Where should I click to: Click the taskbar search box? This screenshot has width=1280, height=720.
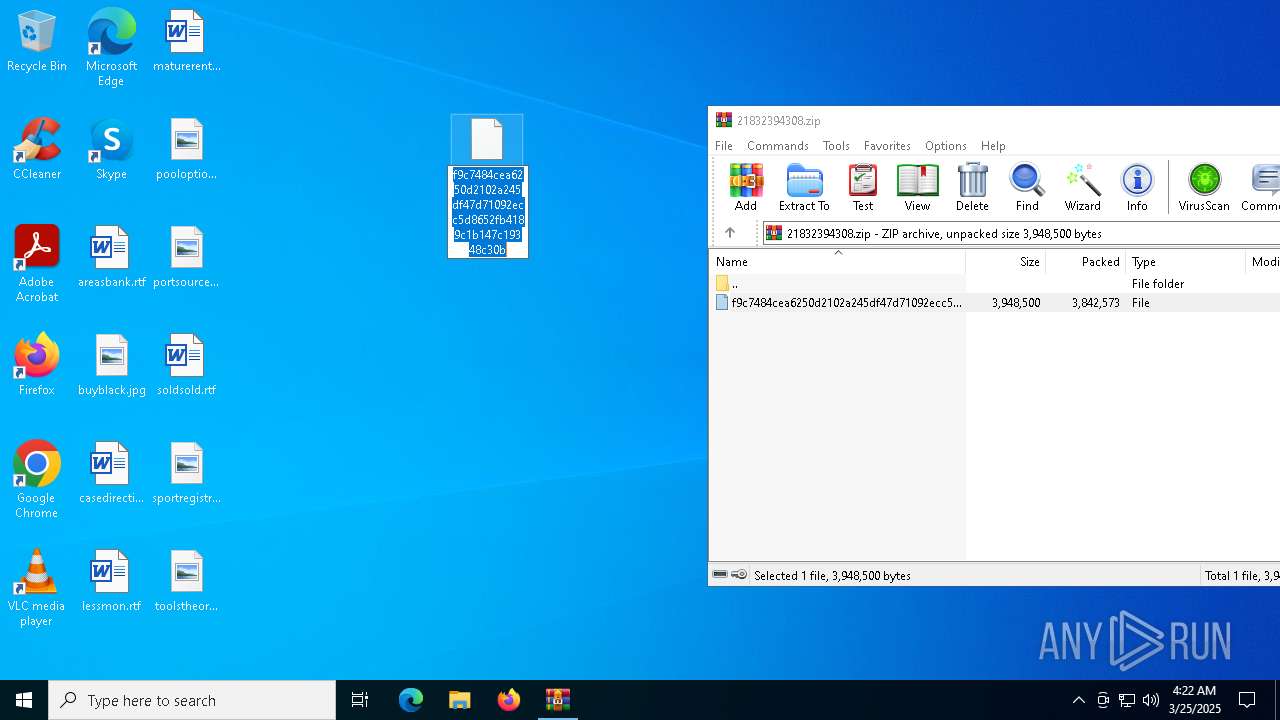pyautogui.click(x=192, y=700)
